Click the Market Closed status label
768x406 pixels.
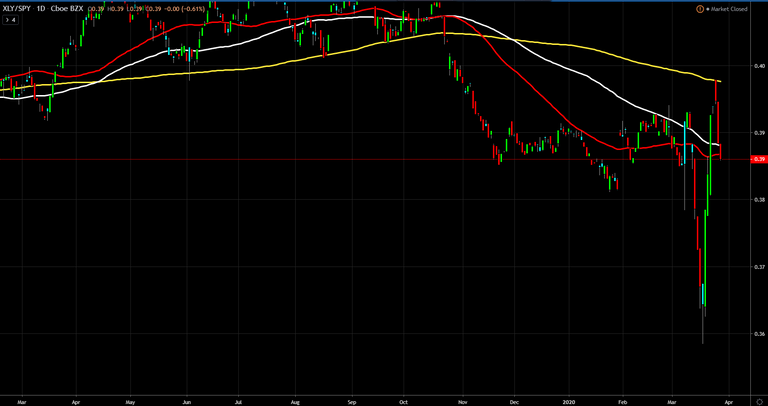[729, 9]
